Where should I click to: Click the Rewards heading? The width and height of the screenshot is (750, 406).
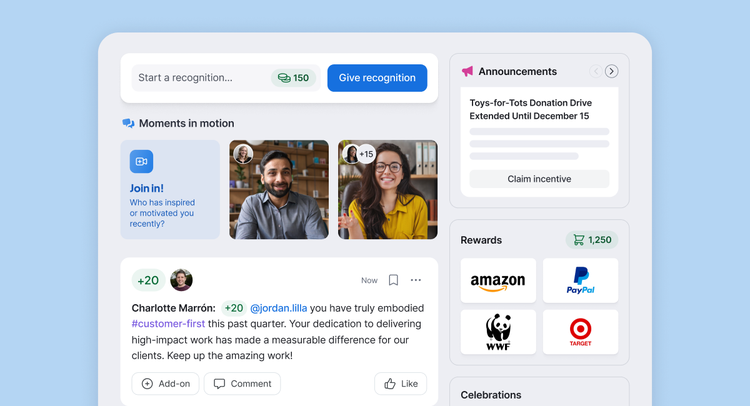[481, 240]
